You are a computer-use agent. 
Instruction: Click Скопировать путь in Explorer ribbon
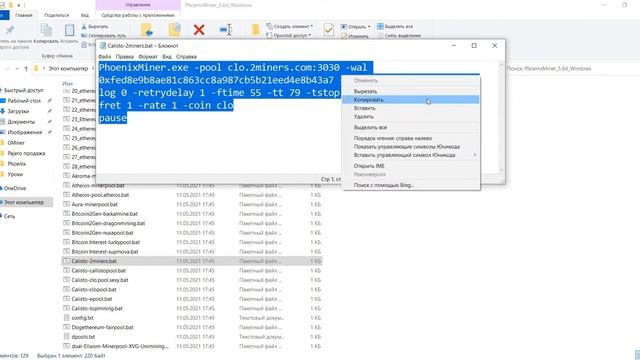point(104,36)
